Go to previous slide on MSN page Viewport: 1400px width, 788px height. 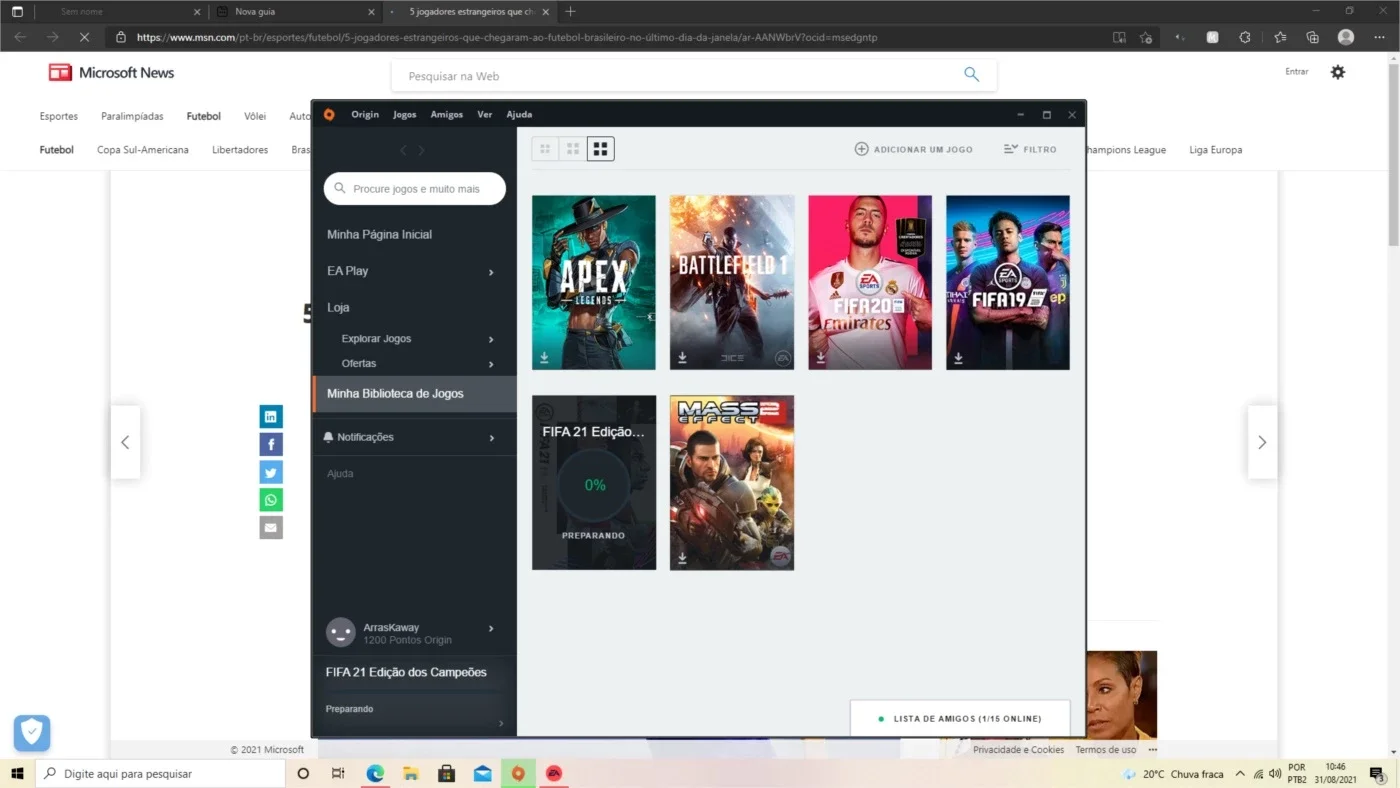pyautogui.click(x=125, y=442)
